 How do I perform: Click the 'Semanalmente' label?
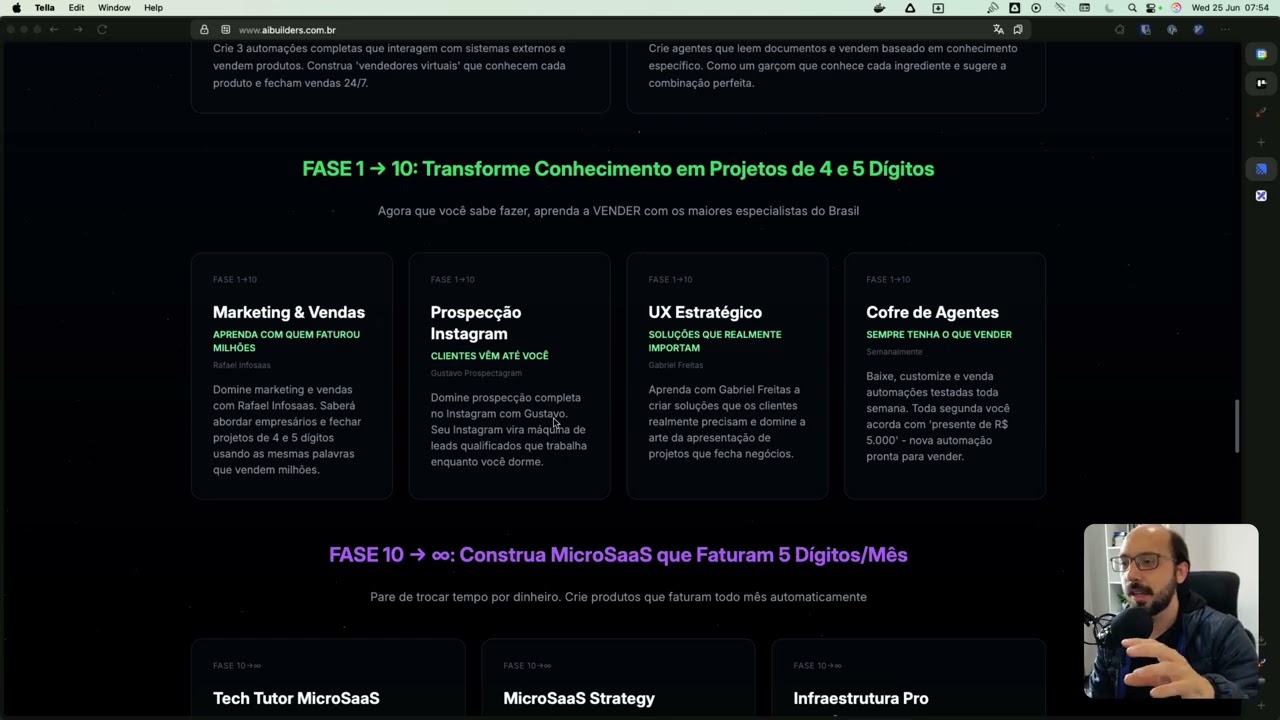(x=894, y=353)
